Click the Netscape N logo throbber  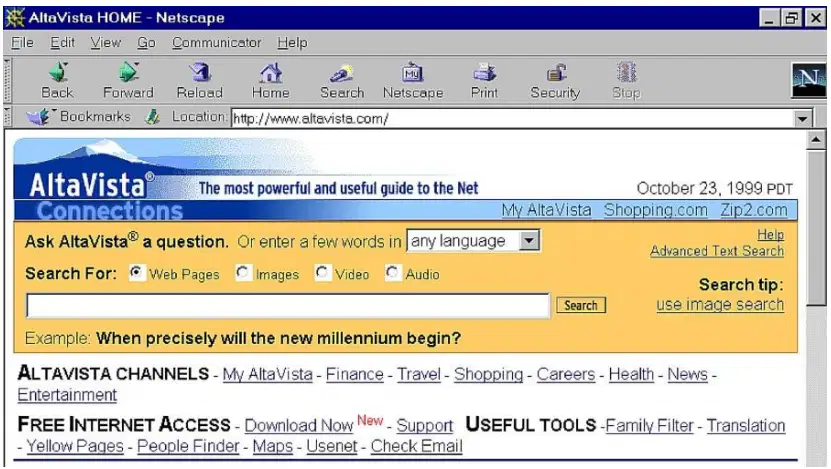(809, 80)
